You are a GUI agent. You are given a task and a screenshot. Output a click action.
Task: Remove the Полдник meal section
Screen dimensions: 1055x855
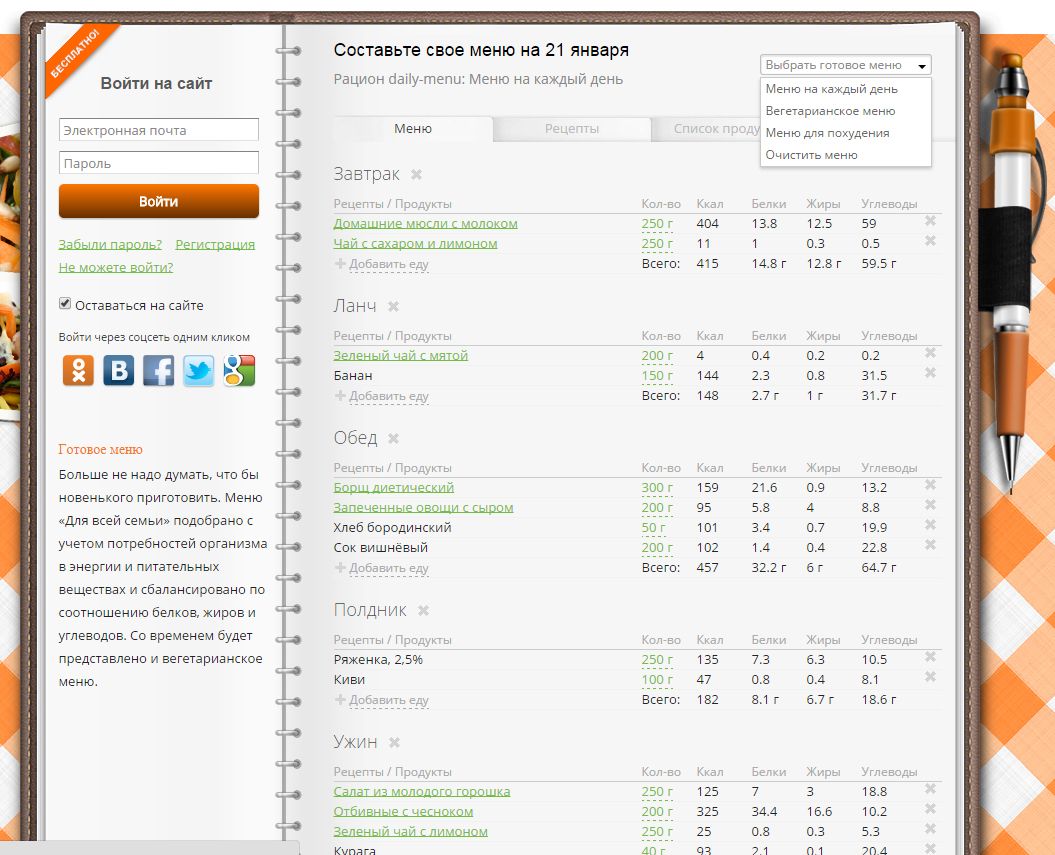(x=423, y=611)
